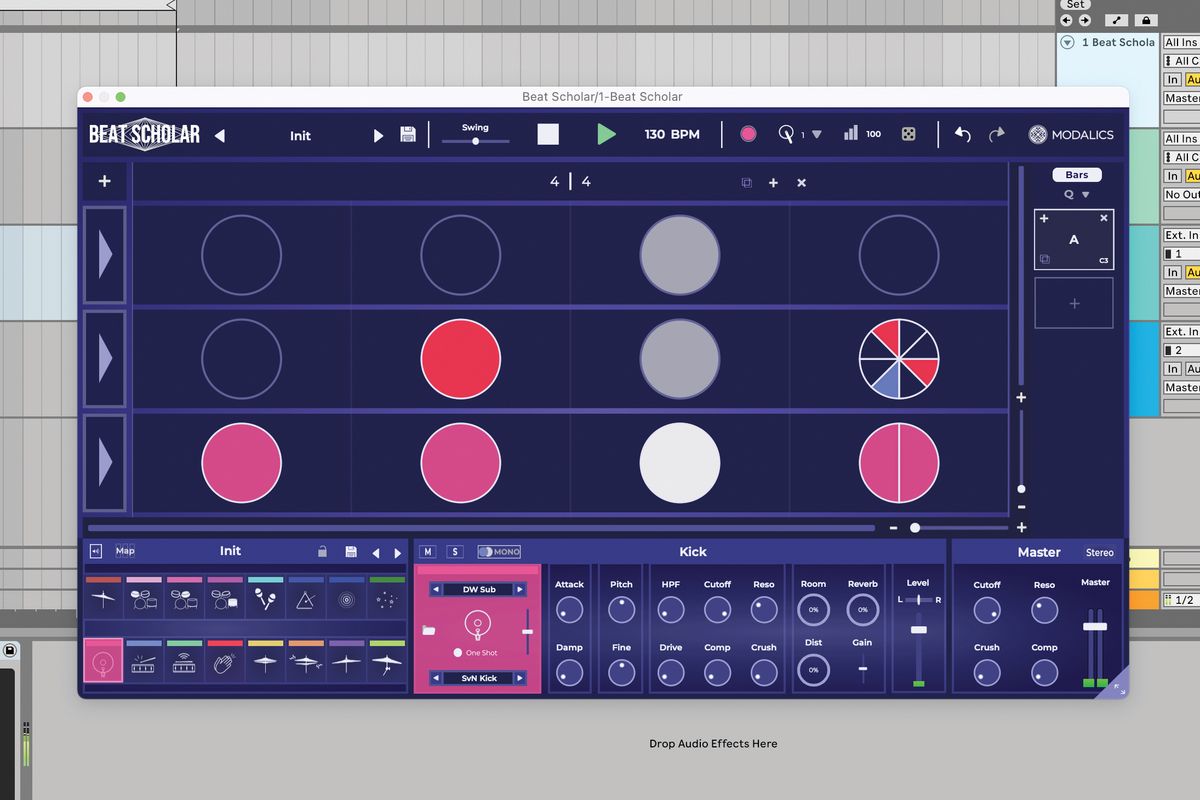Select the maracas percussion pad
This screenshot has height=800, width=1200.
point(265,598)
